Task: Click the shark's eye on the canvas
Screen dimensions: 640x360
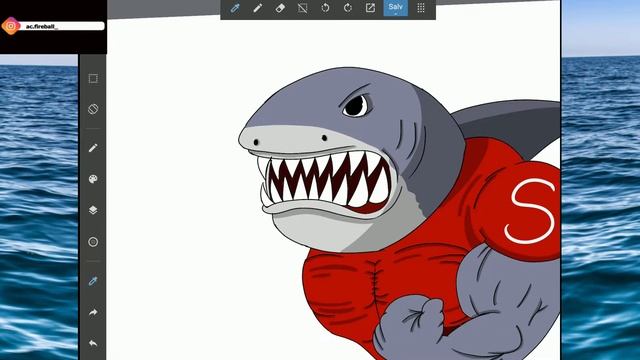Action: point(357,106)
